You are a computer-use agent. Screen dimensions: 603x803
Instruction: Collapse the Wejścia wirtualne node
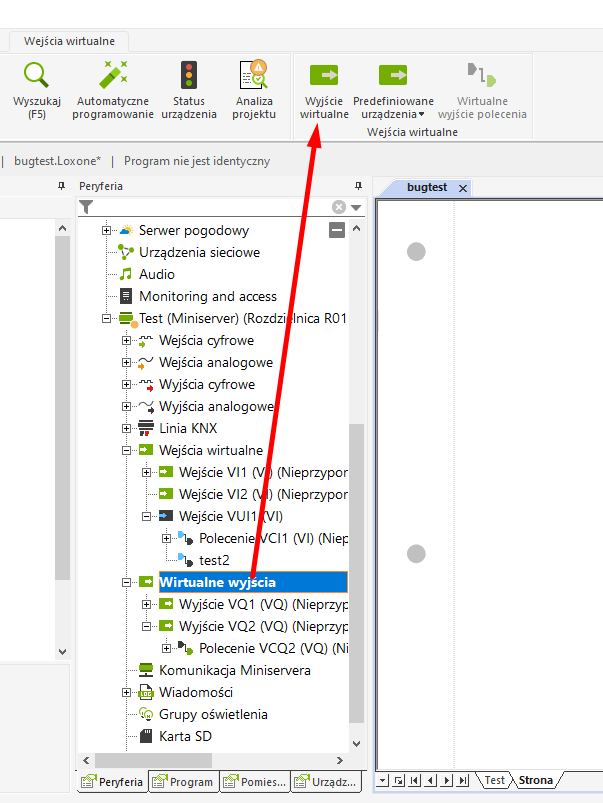[127, 451]
